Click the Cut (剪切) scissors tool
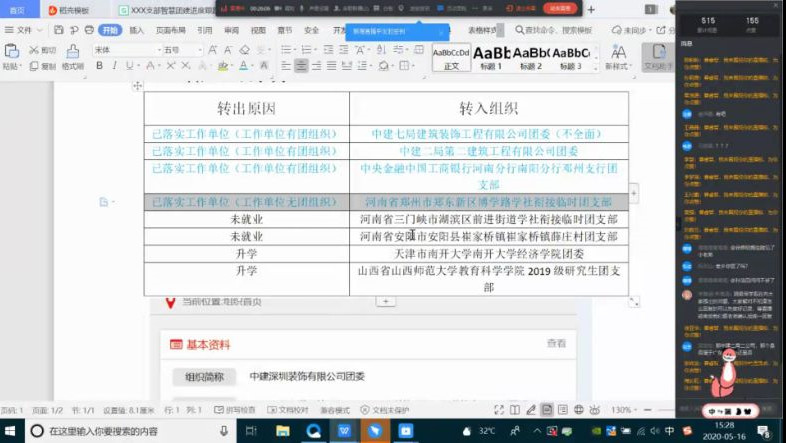This screenshot has width=786, height=443. pos(42,50)
